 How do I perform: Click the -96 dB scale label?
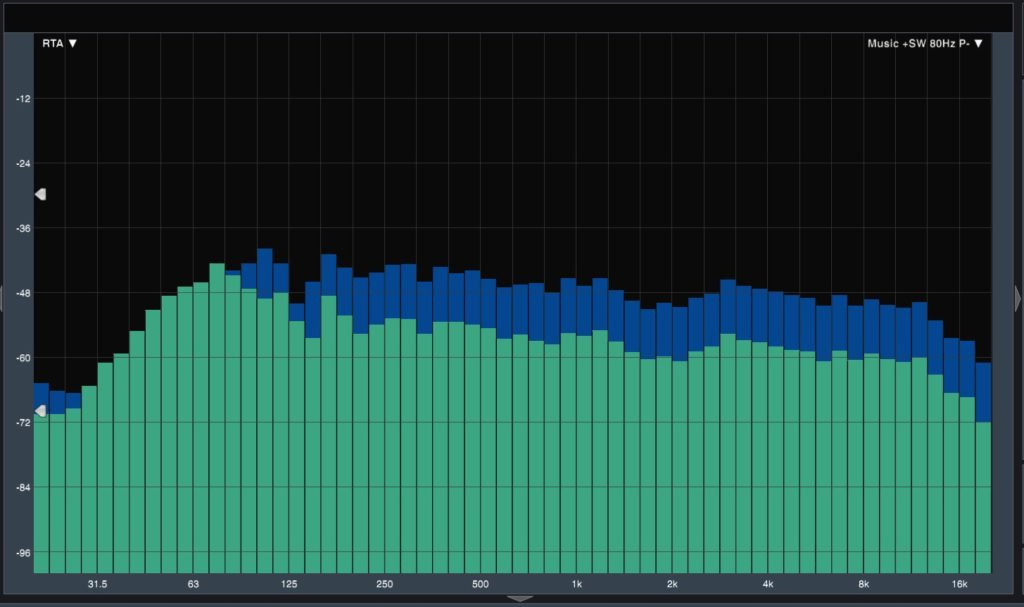(23, 552)
